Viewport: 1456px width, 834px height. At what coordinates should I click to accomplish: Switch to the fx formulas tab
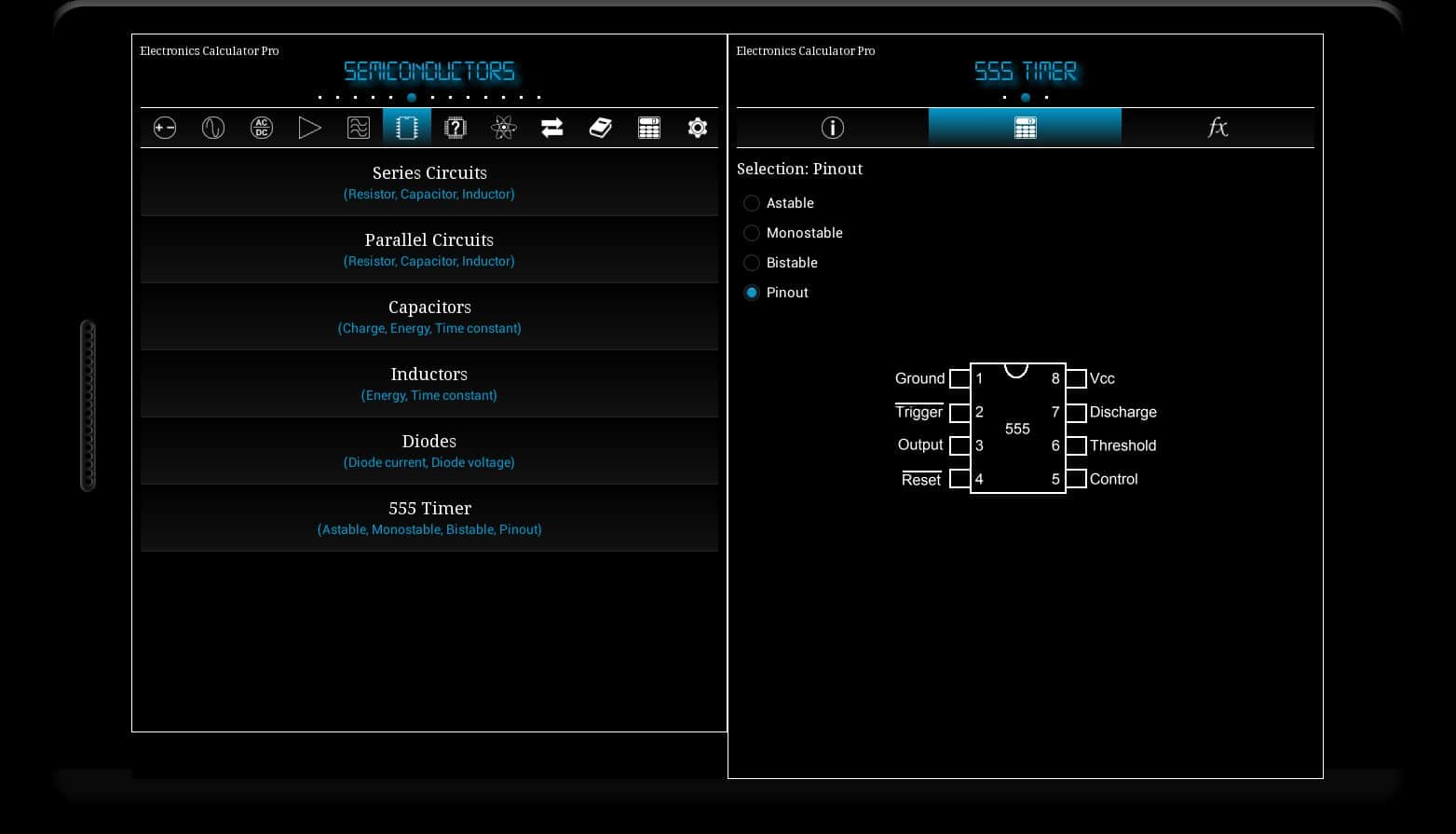point(1218,128)
